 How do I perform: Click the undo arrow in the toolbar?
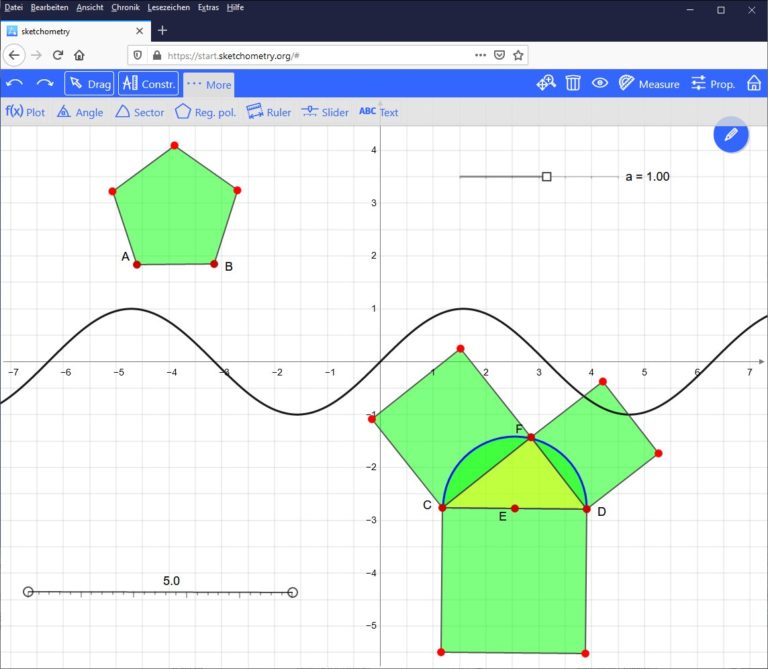coord(15,84)
